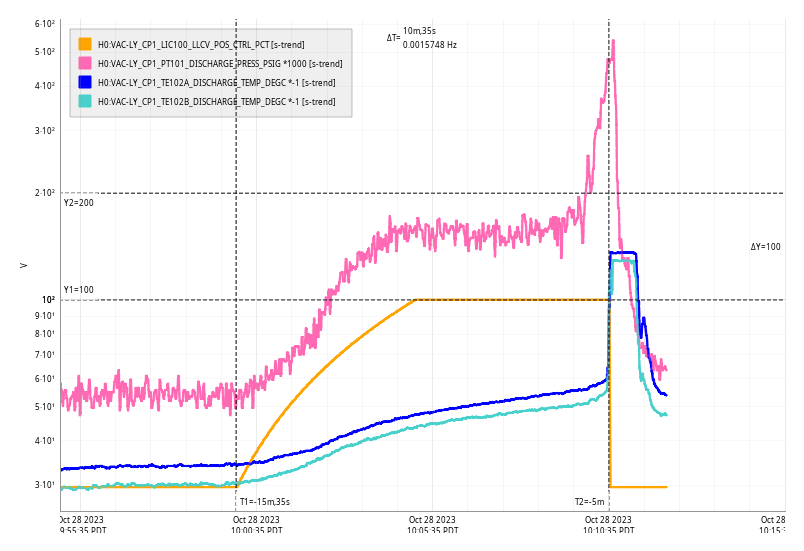This screenshot has width=804, height=551.
Task: Click the pink PT101 discharge pressure legend swatch
Action: pos(85,63)
